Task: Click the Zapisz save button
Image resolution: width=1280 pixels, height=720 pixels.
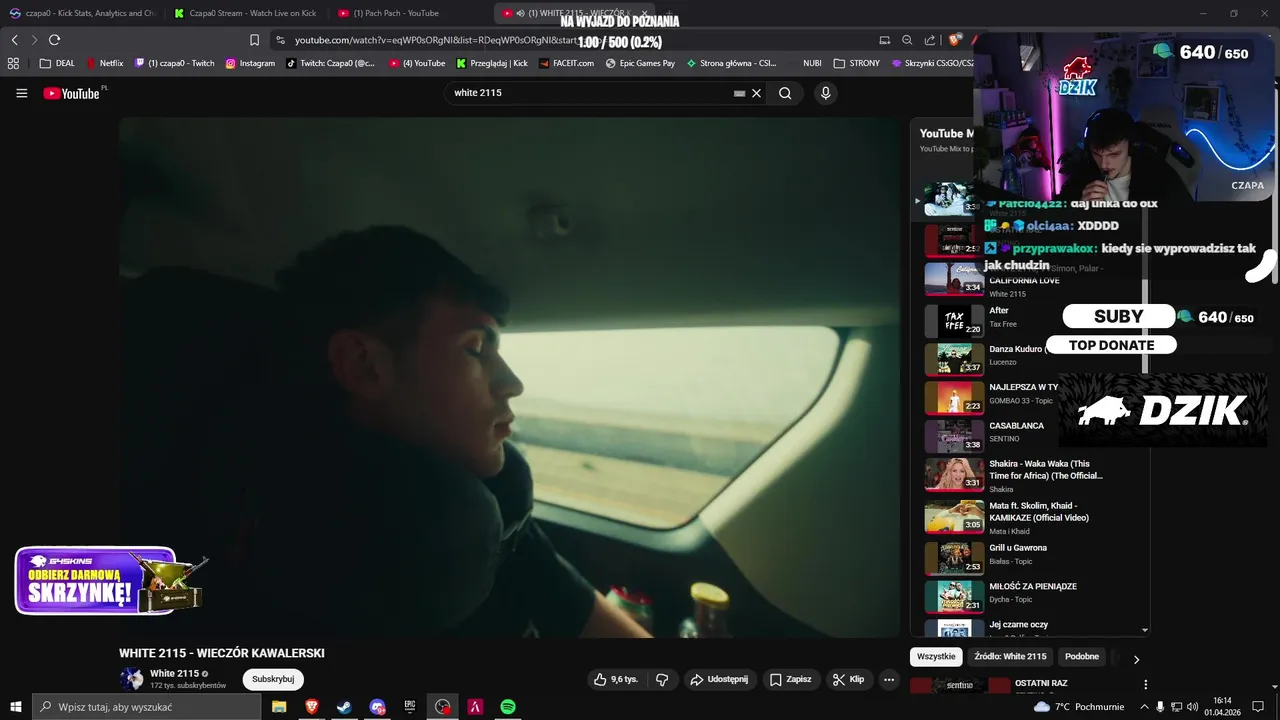Action: [x=790, y=679]
